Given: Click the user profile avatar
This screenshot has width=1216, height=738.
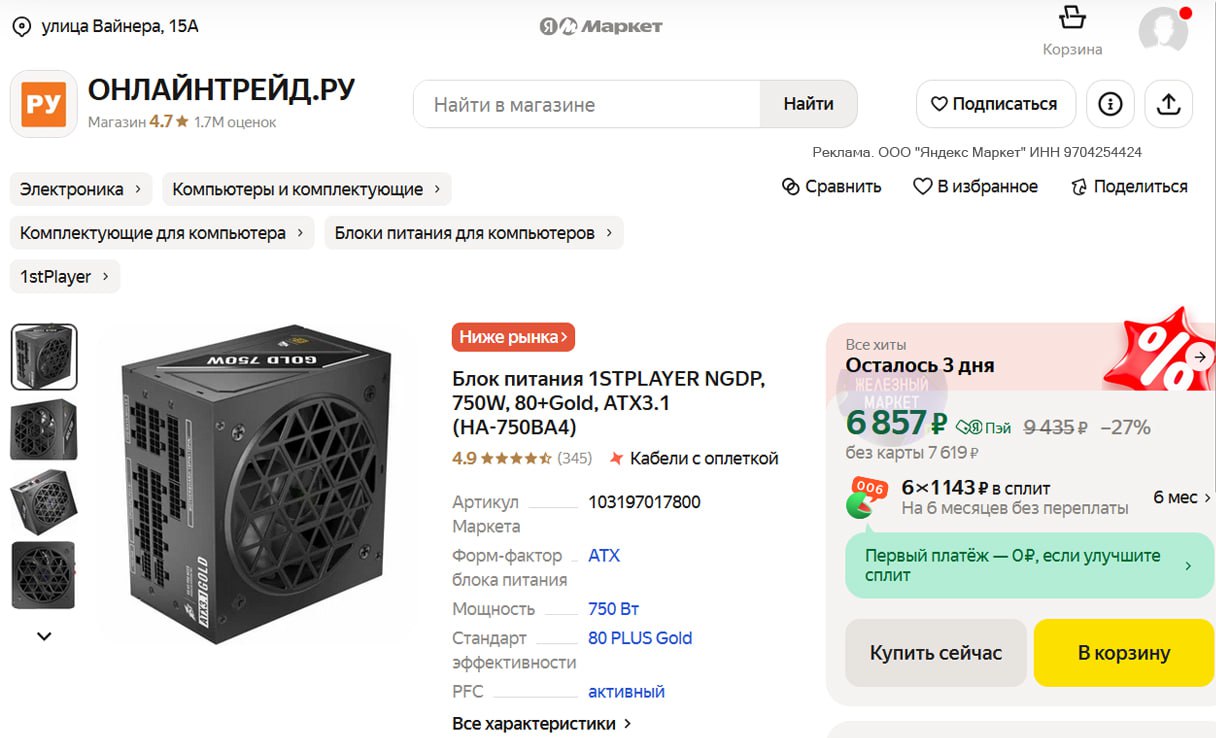Looking at the screenshot, I should coord(1163,30).
